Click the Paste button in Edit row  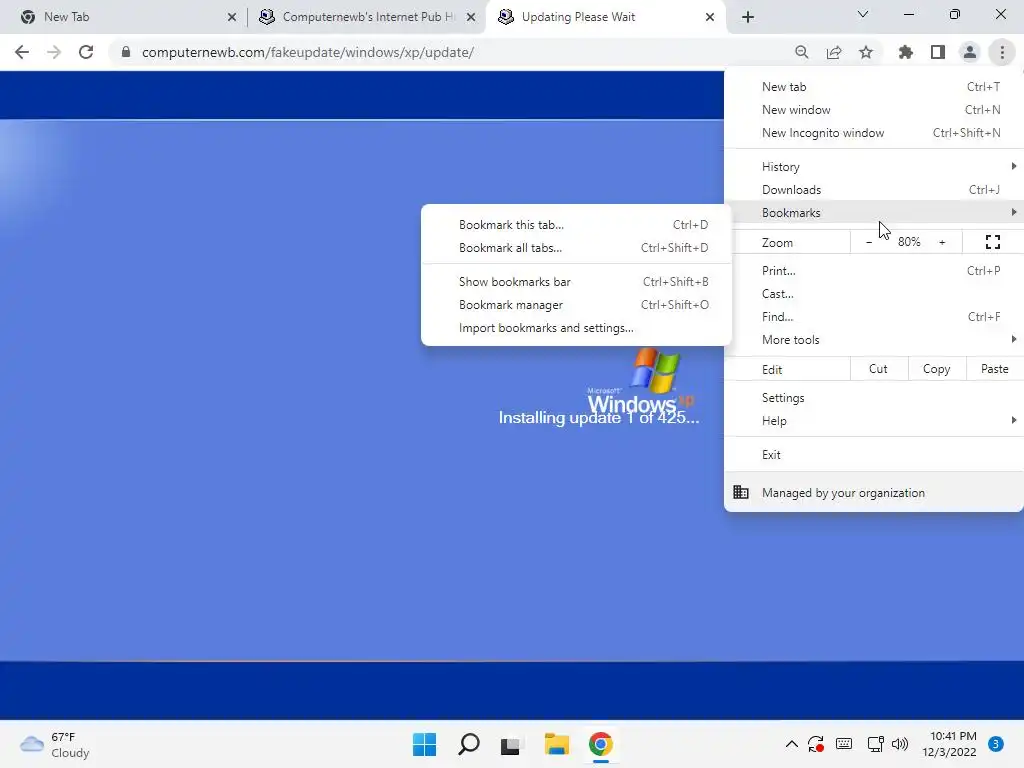[x=994, y=369]
